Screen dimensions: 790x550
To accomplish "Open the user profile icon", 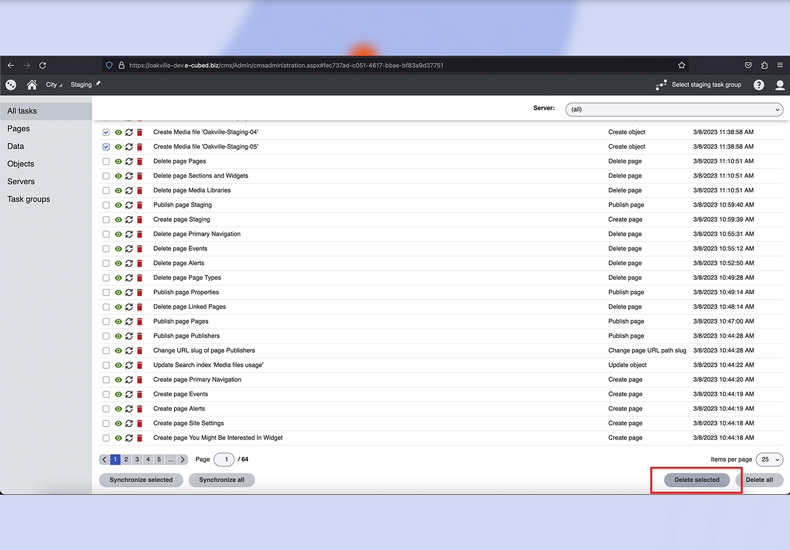I will [780, 85].
